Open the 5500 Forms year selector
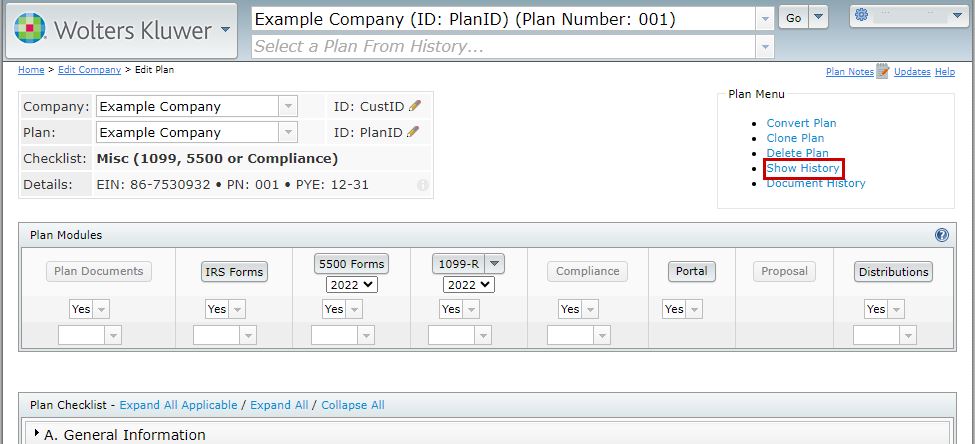The height and width of the screenshot is (444, 975). (x=351, y=285)
